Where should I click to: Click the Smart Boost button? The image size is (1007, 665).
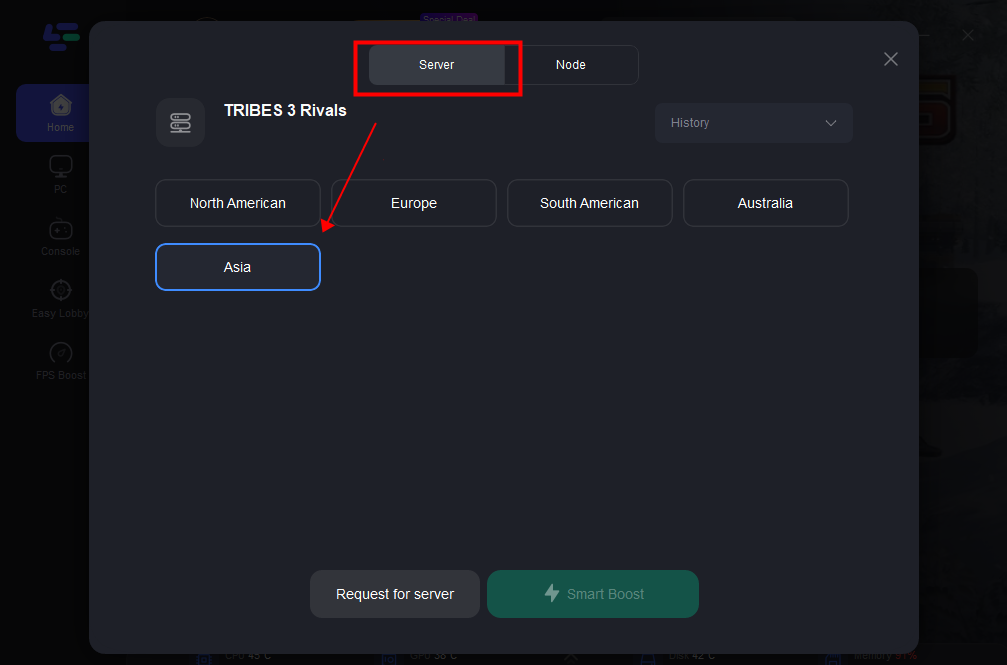point(592,593)
